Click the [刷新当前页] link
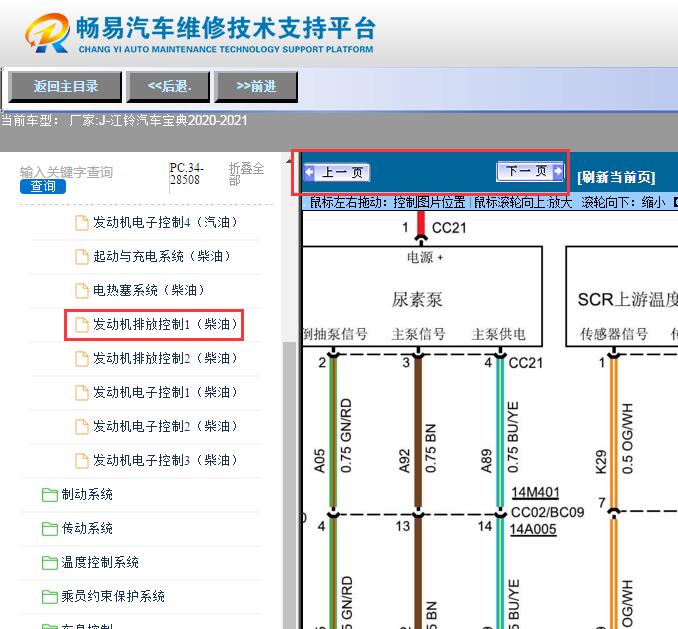Viewport: 678px width, 629px height. [x=616, y=177]
